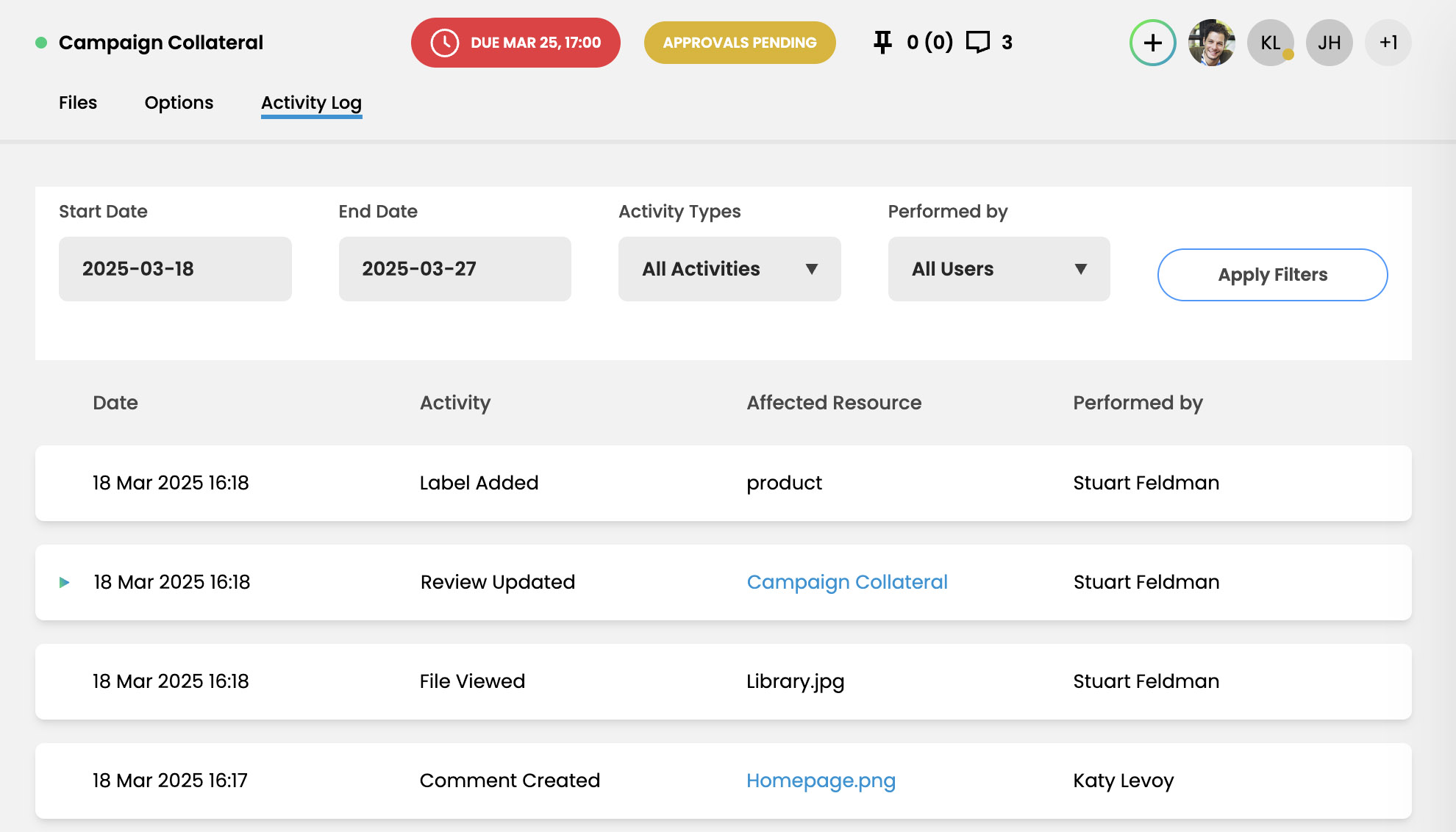Click green status dot beside Campaign Collateral
This screenshot has width=1456, height=832.
pos(41,43)
